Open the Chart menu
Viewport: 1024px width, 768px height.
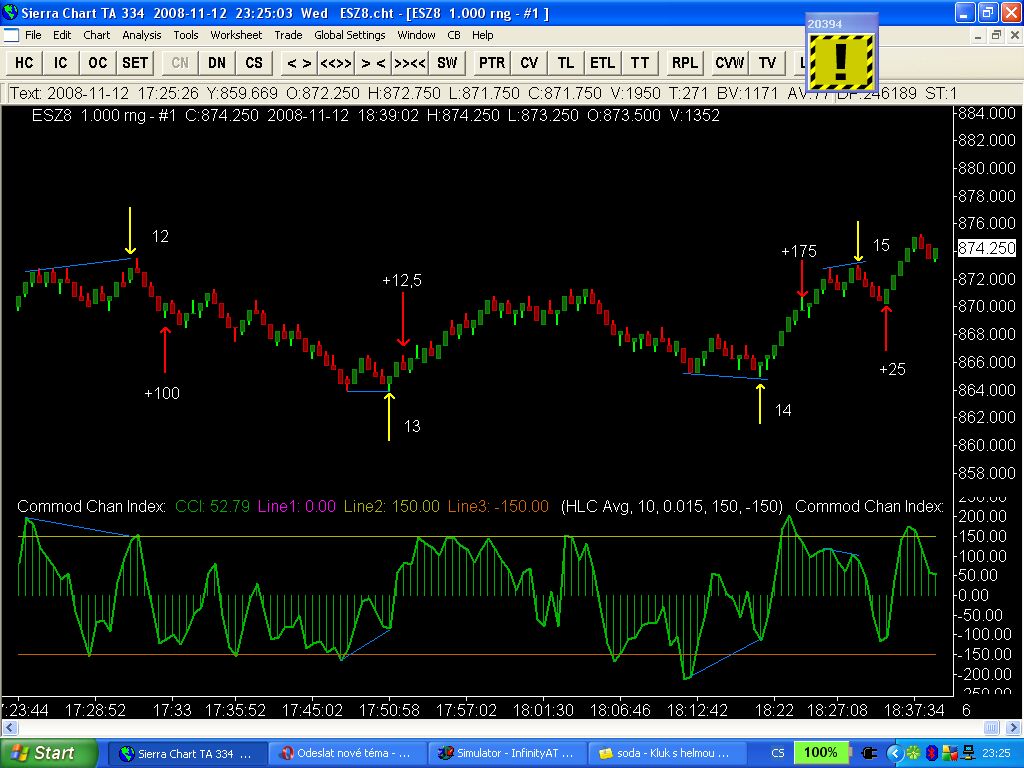[97, 35]
